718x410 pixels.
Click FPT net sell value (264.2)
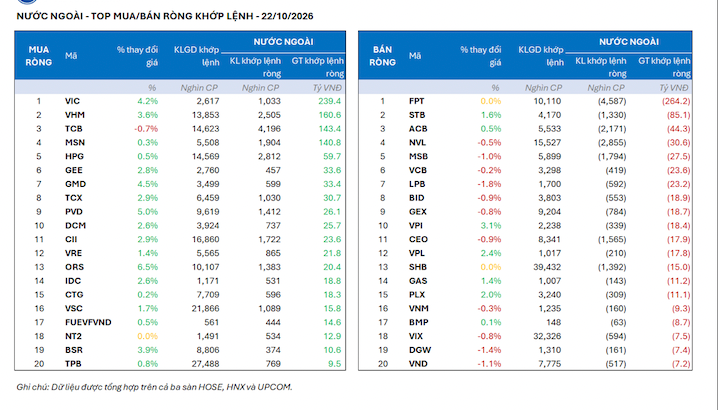click(x=676, y=101)
